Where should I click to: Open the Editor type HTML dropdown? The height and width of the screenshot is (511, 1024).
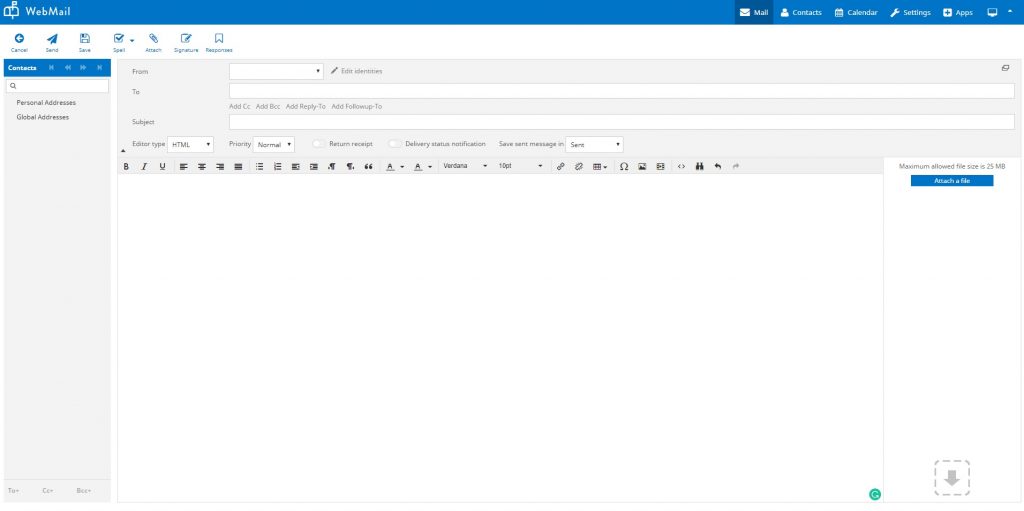tap(190, 144)
